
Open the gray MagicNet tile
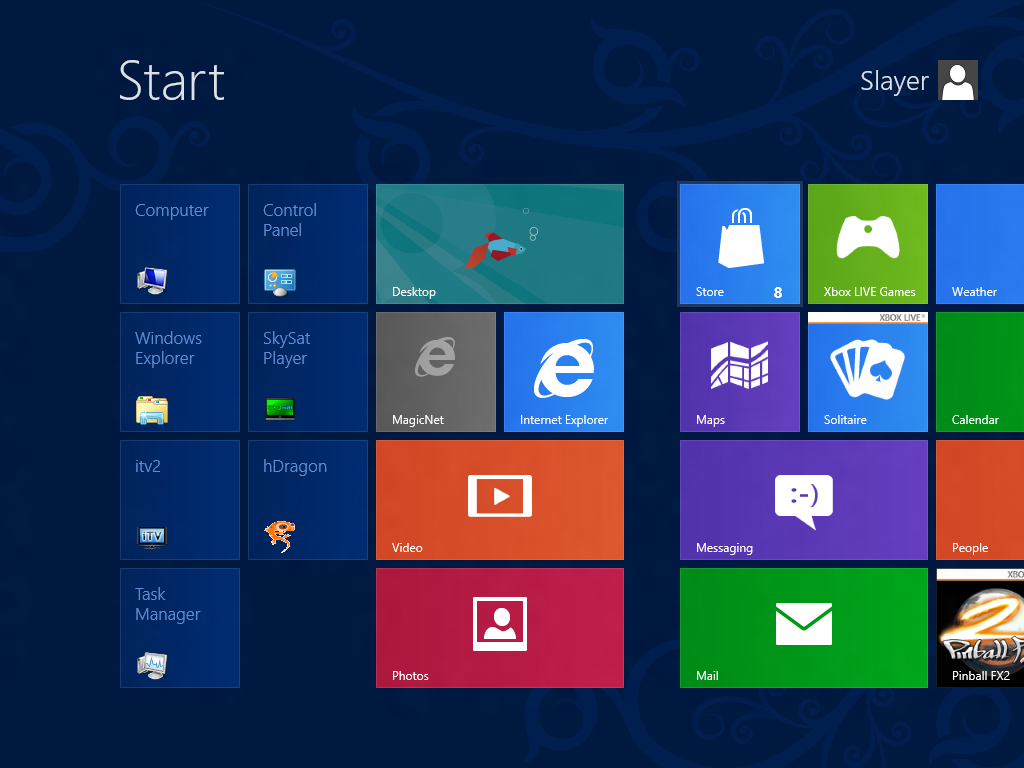point(436,372)
